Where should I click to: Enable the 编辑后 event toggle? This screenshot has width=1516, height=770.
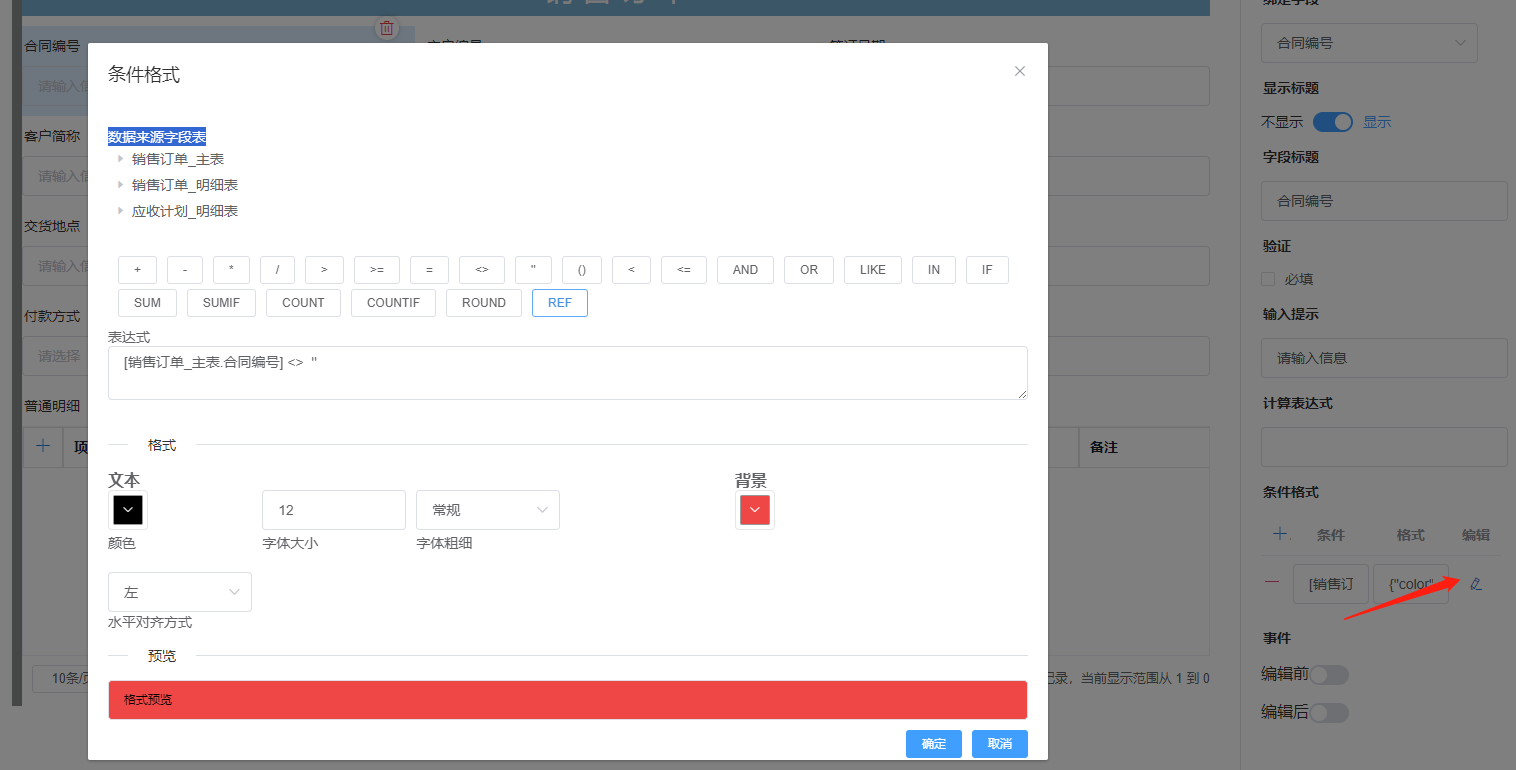(1329, 713)
